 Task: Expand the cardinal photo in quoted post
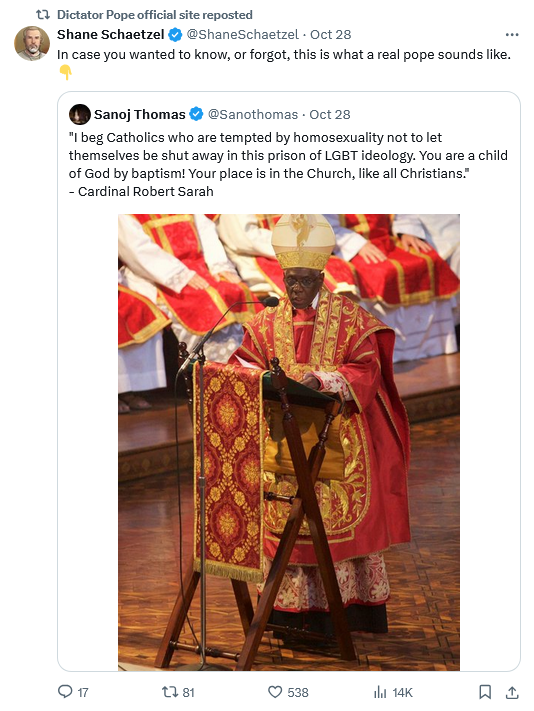tap(289, 442)
